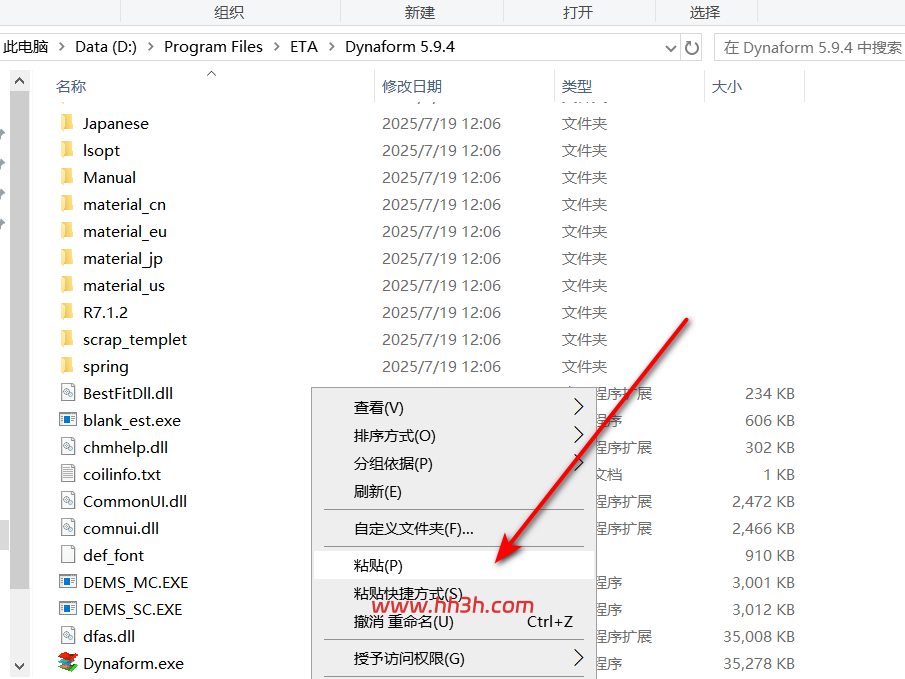Click the chmhelp.dll file icon
Viewport: 905px width, 679px height.
click(x=68, y=447)
